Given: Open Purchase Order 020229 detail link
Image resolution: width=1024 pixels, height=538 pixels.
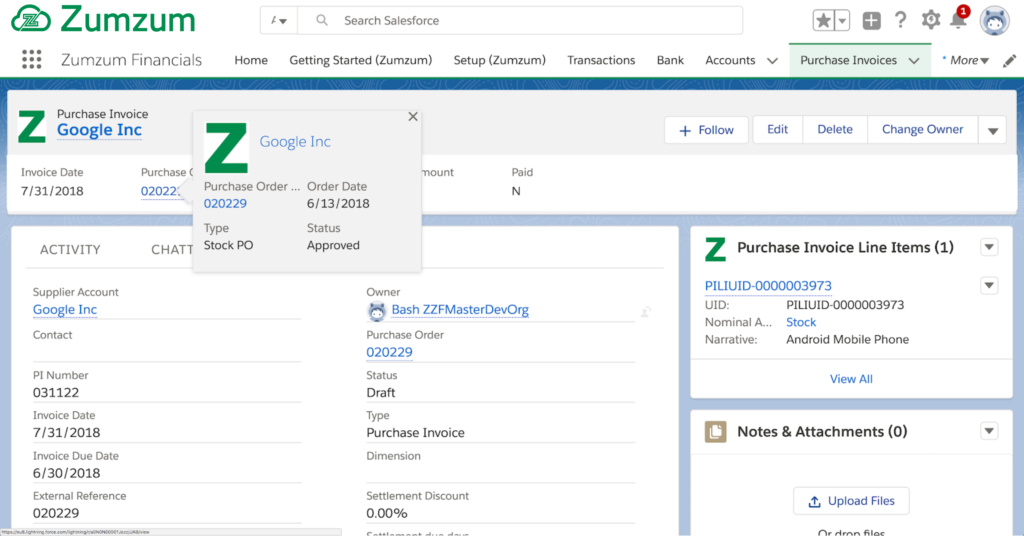Looking at the screenshot, I should (389, 352).
